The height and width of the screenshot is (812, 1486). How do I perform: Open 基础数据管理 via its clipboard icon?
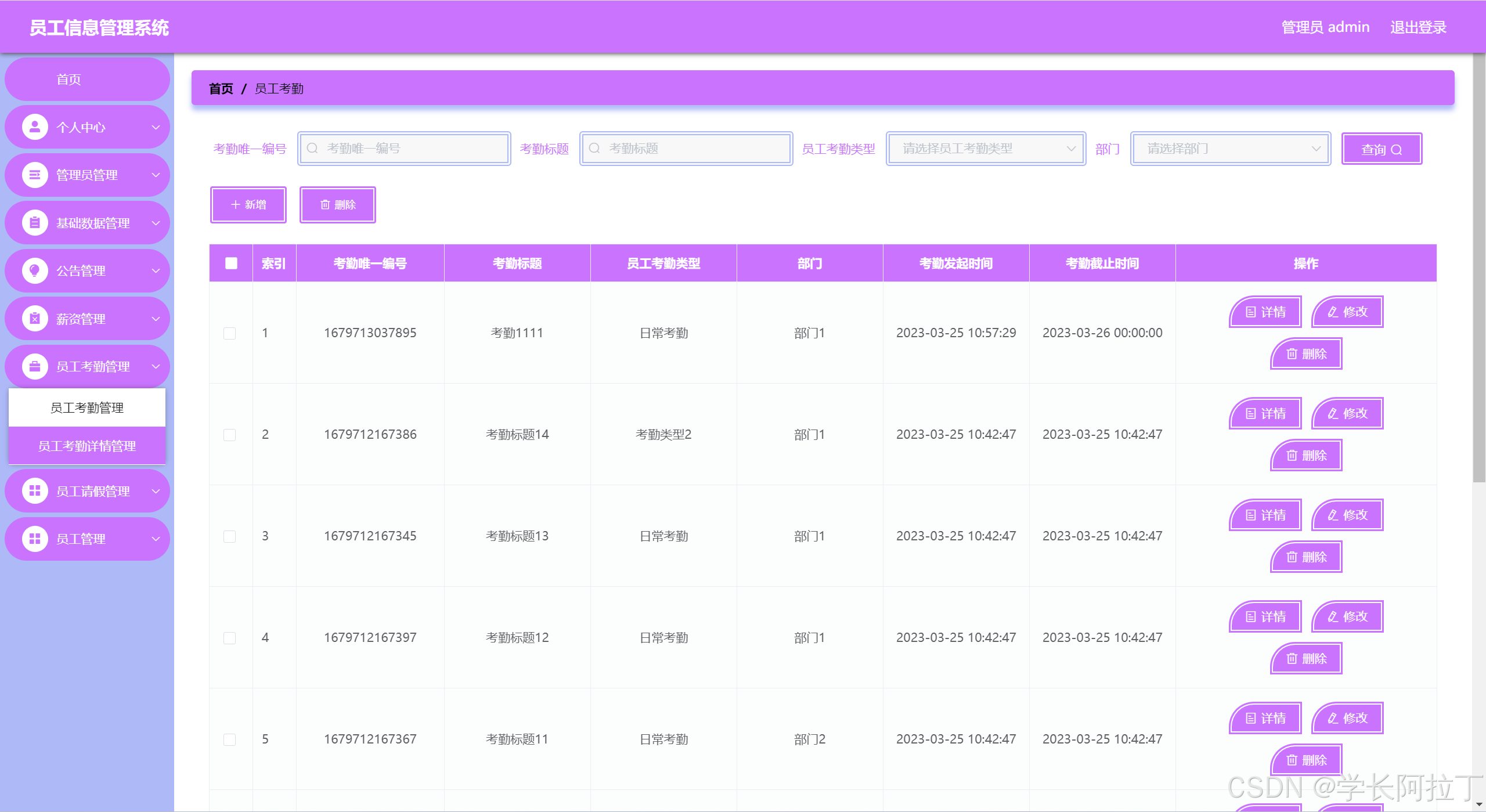coord(34,222)
